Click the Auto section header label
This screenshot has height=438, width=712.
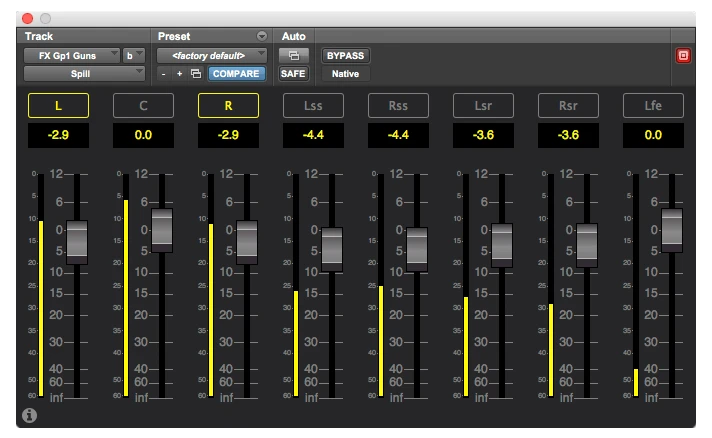pos(294,36)
